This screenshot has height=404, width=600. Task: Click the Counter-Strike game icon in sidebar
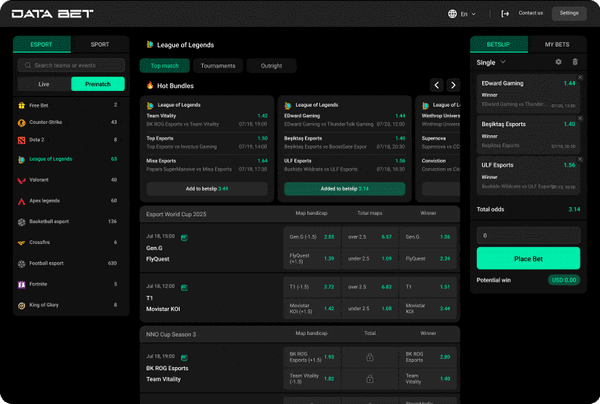[21, 122]
